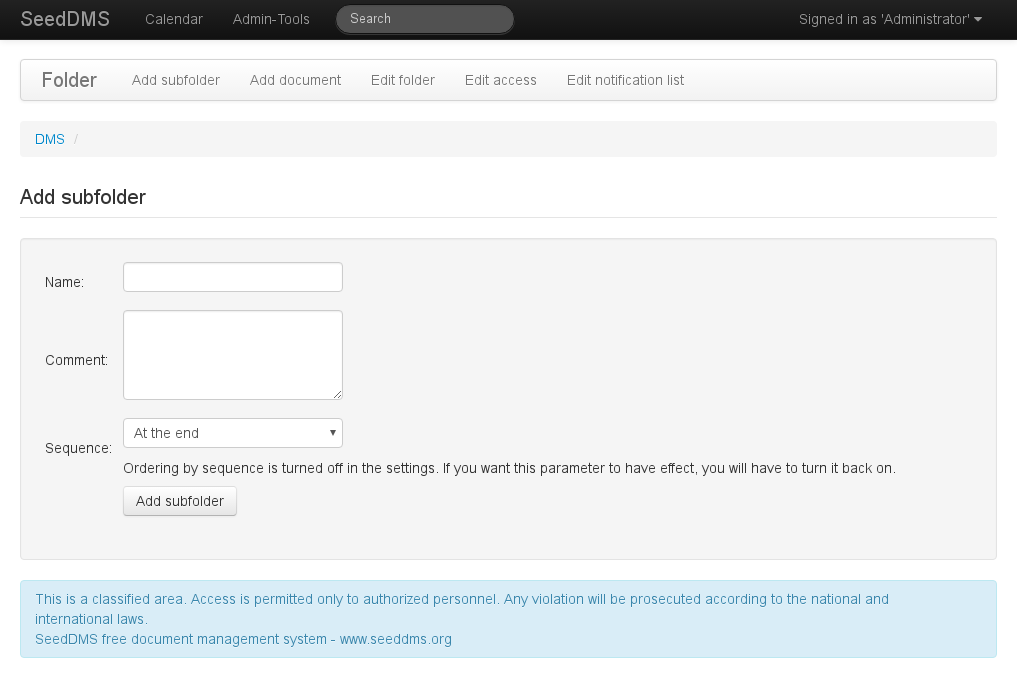Expand the Signed in as 'Administrator' menu
The height and width of the screenshot is (673, 1017).
tap(890, 19)
